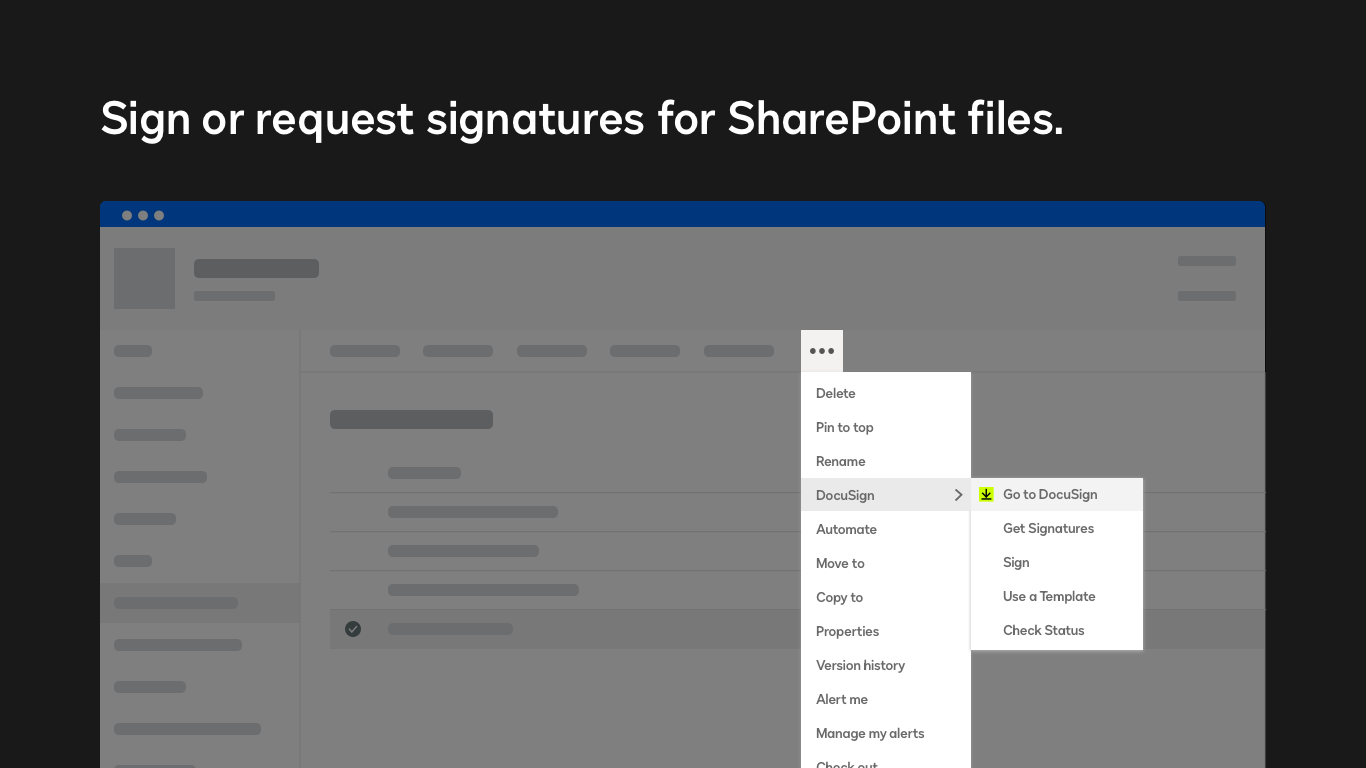This screenshot has width=1366, height=768.
Task: Click Delete in the context menu
Action: pyautogui.click(x=835, y=393)
